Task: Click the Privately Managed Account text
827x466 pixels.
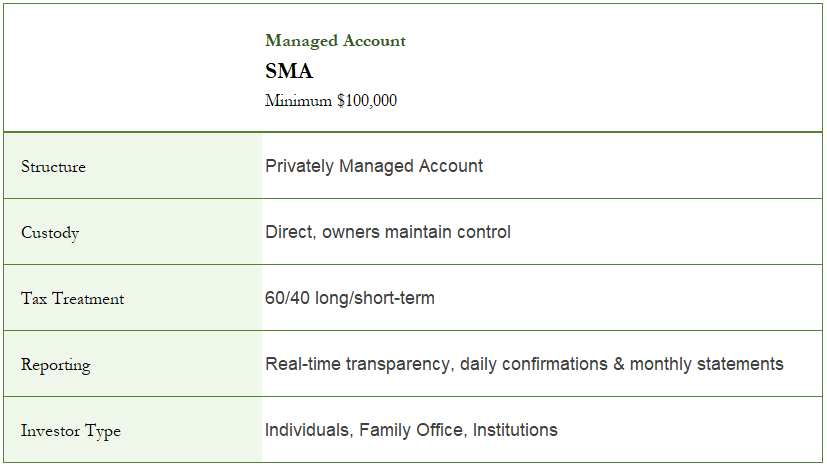Action: click(x=374, y=166)
